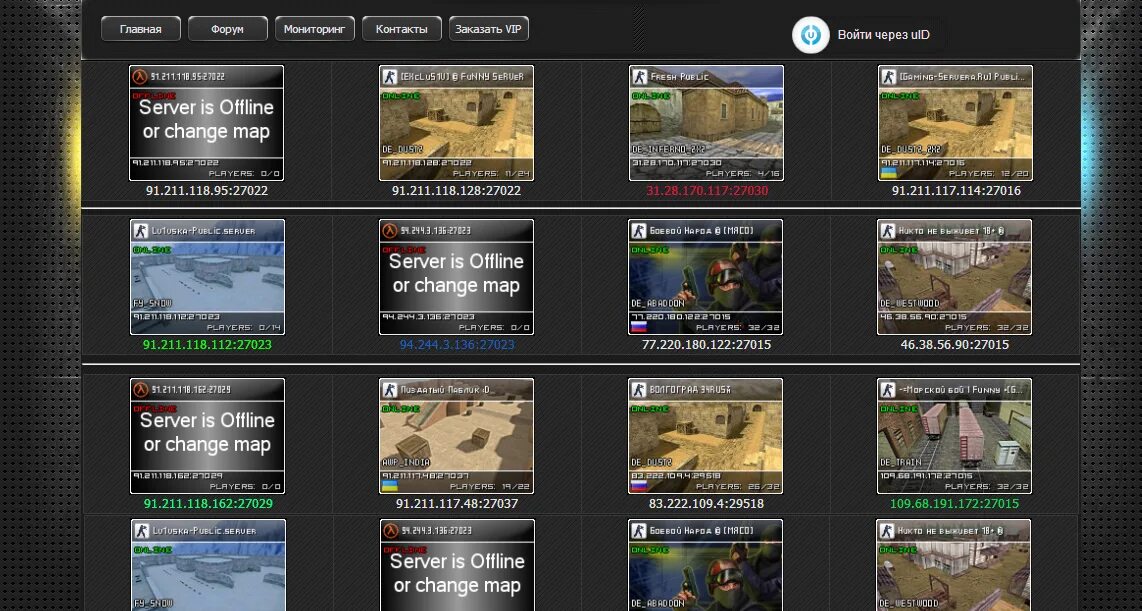The width and height of the screenshot is (1142, 611).
Task: Open link 83.222.109.4:29518 under ВОЛГОГРАД banner
Action: click(x=706, y=503)
